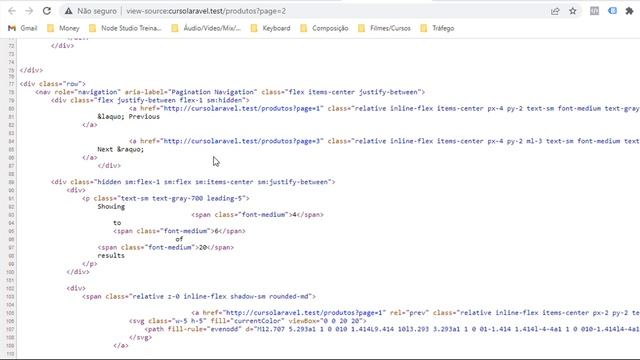Follow the produtos?page=1 link on line 80
Image resolution: width=640 pixels, height=360 pixels.
pos(243,109)
